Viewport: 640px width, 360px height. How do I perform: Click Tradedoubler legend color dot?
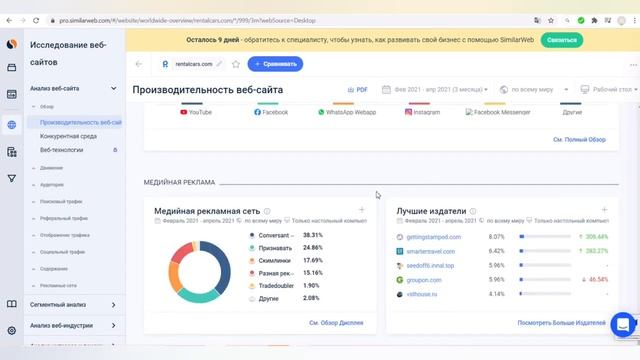point(252,286)
